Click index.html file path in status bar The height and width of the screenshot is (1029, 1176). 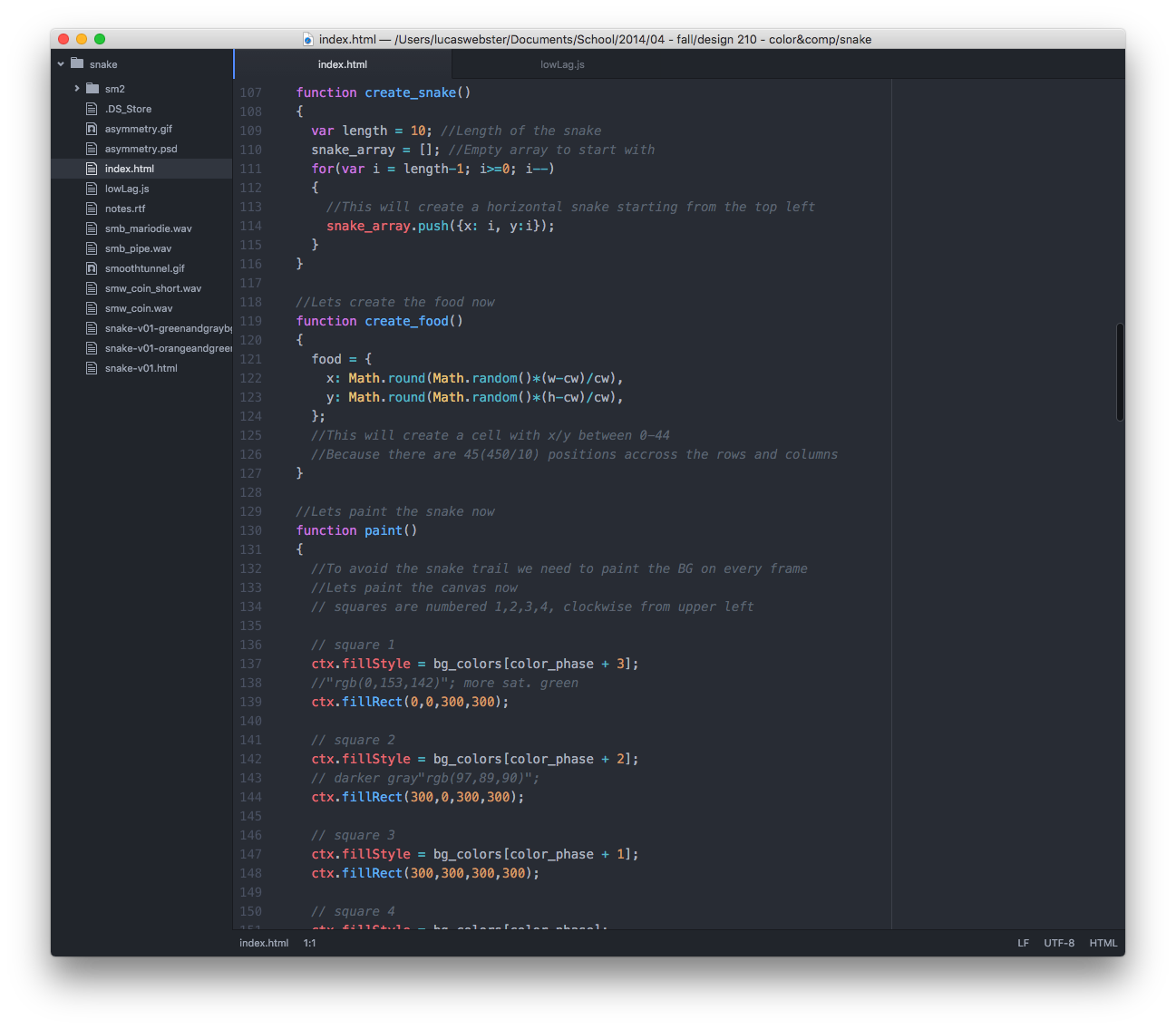[264, 943]
